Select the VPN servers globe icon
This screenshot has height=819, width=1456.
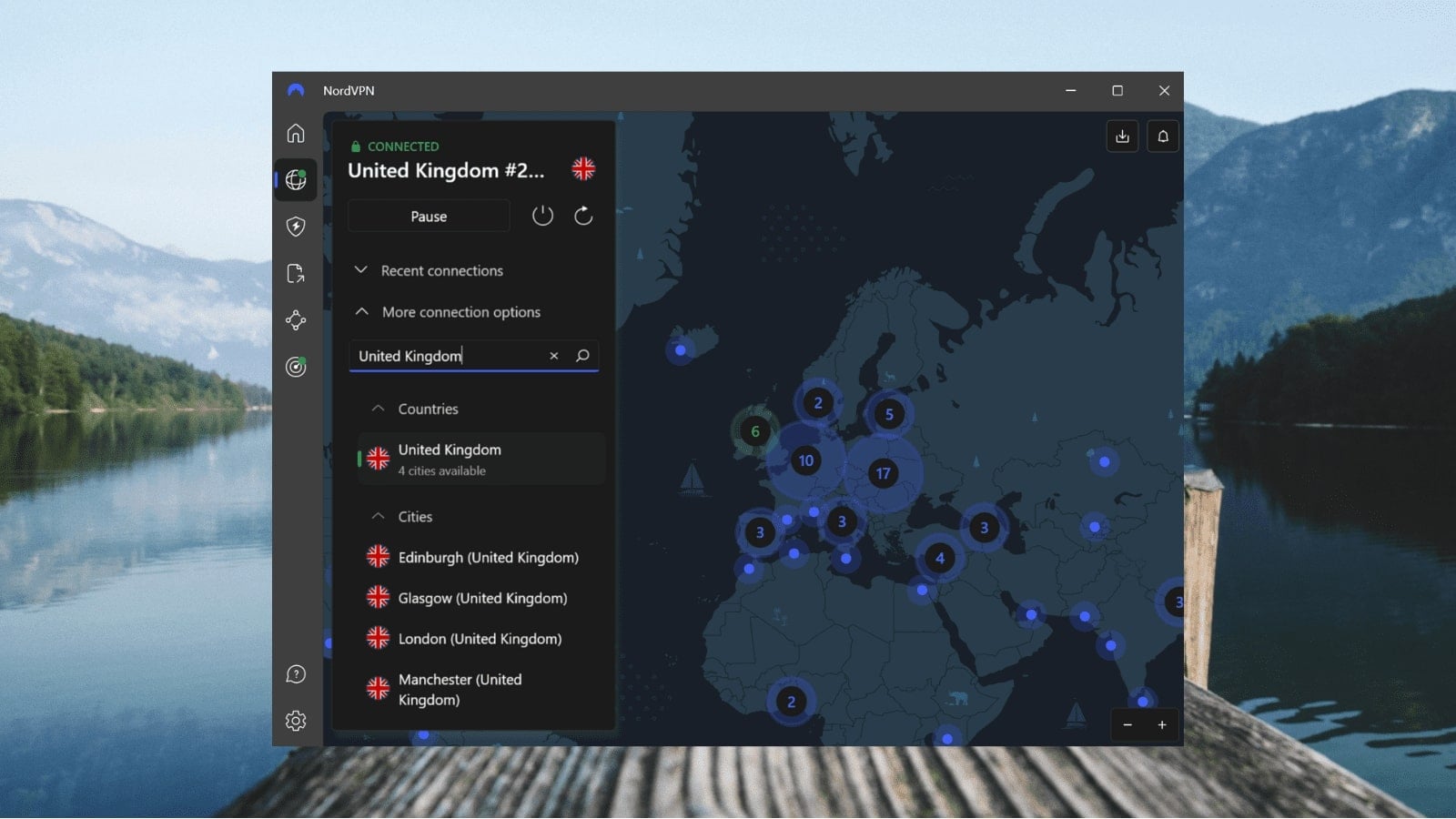click(296, 179)
